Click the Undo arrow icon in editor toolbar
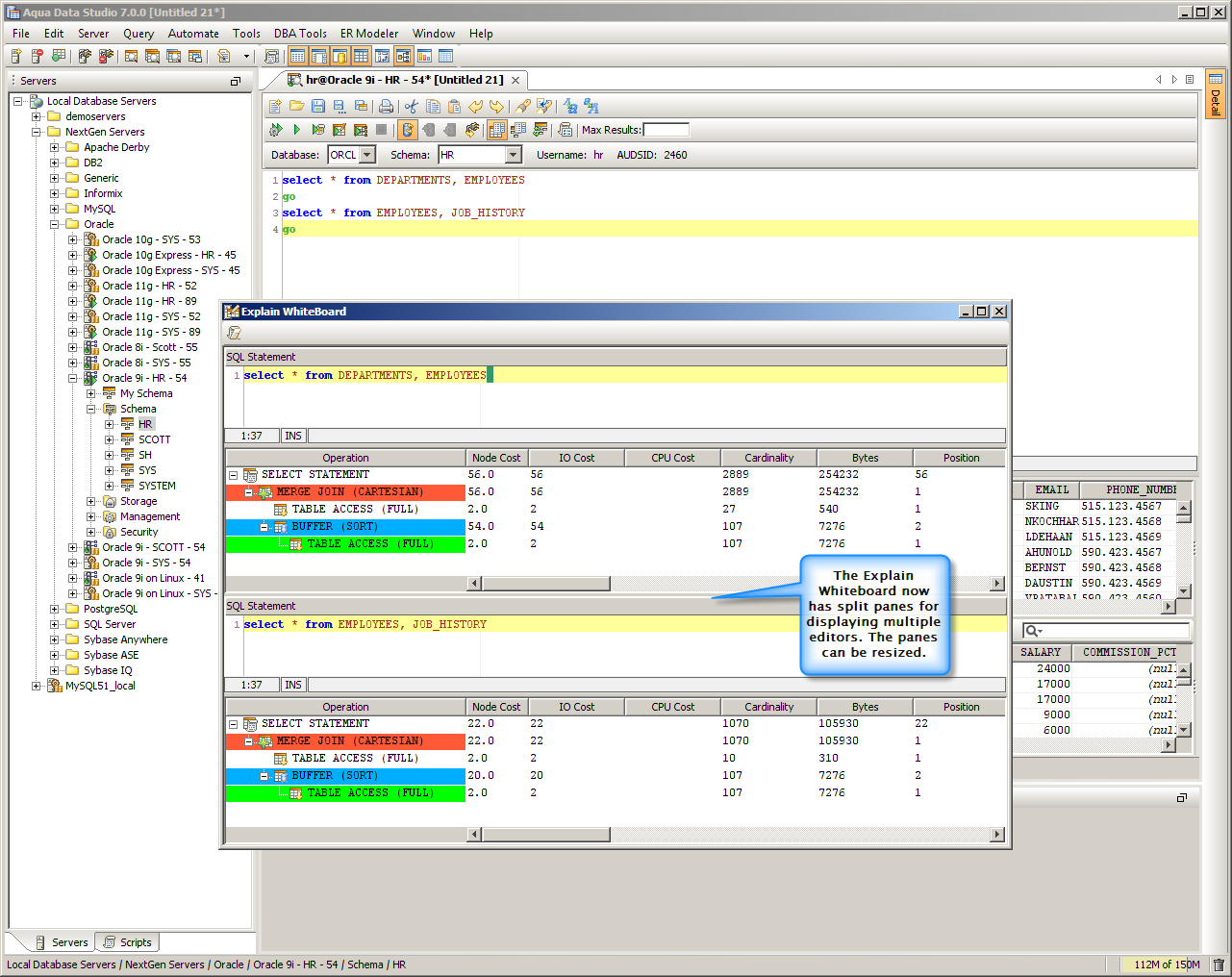Viewport: 1232px width, 977px height. point(475,107)
